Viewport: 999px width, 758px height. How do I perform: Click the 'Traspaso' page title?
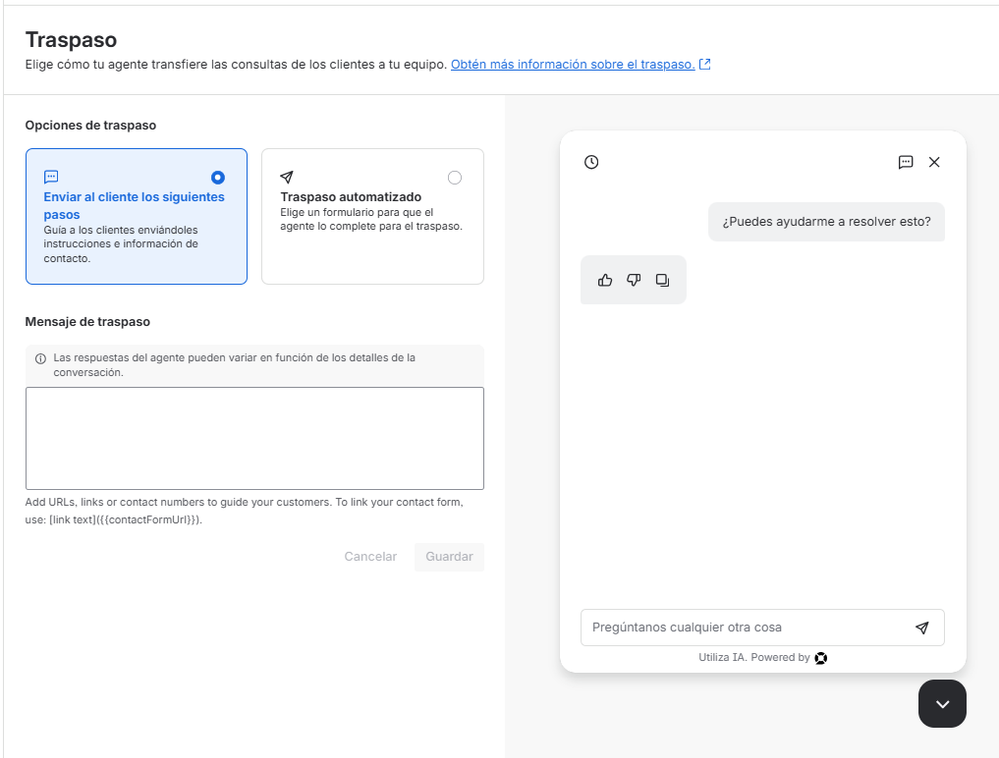71,39
